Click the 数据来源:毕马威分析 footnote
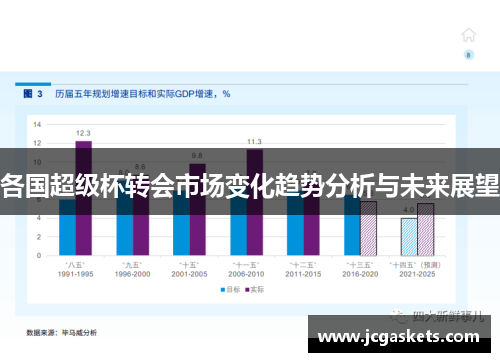The height and width of the screenshot is (362, 500). [62, 333]
